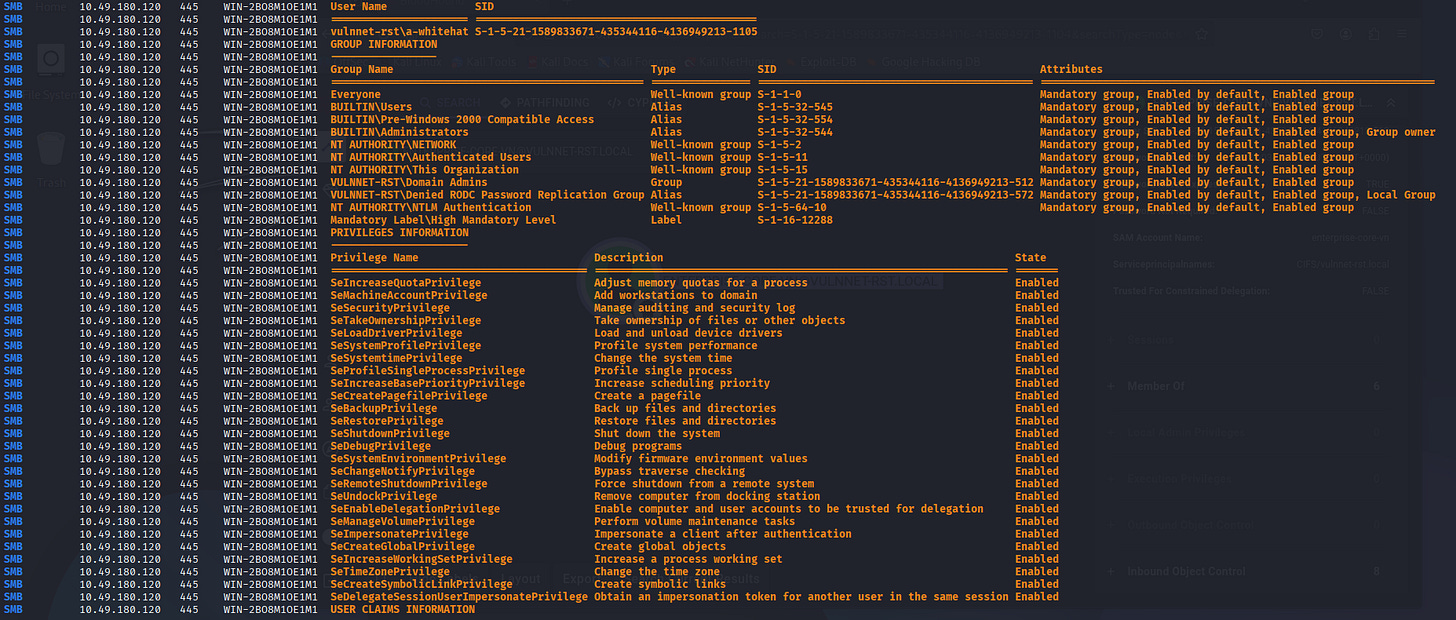Open the Home desktop folder icon

(50, 8)
